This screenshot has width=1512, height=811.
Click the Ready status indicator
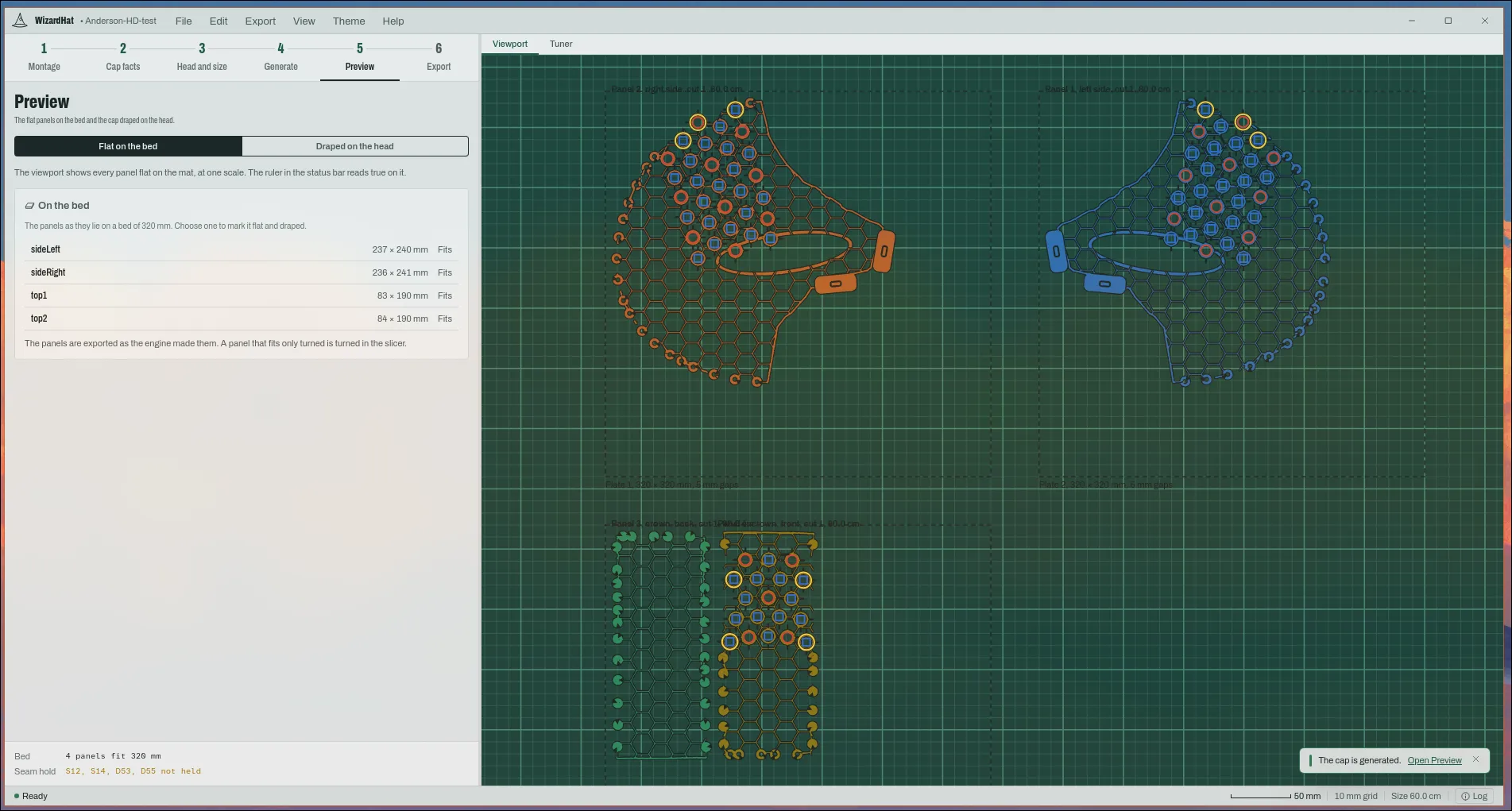[31, 796]
